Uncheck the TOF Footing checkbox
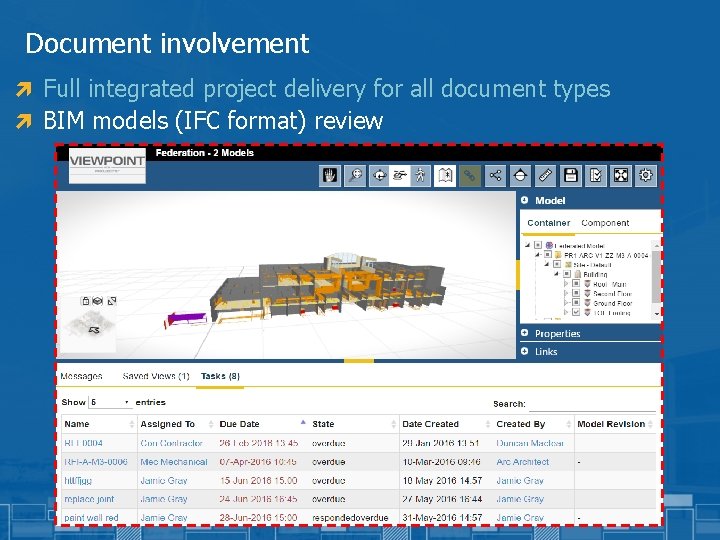 [576, 312]
